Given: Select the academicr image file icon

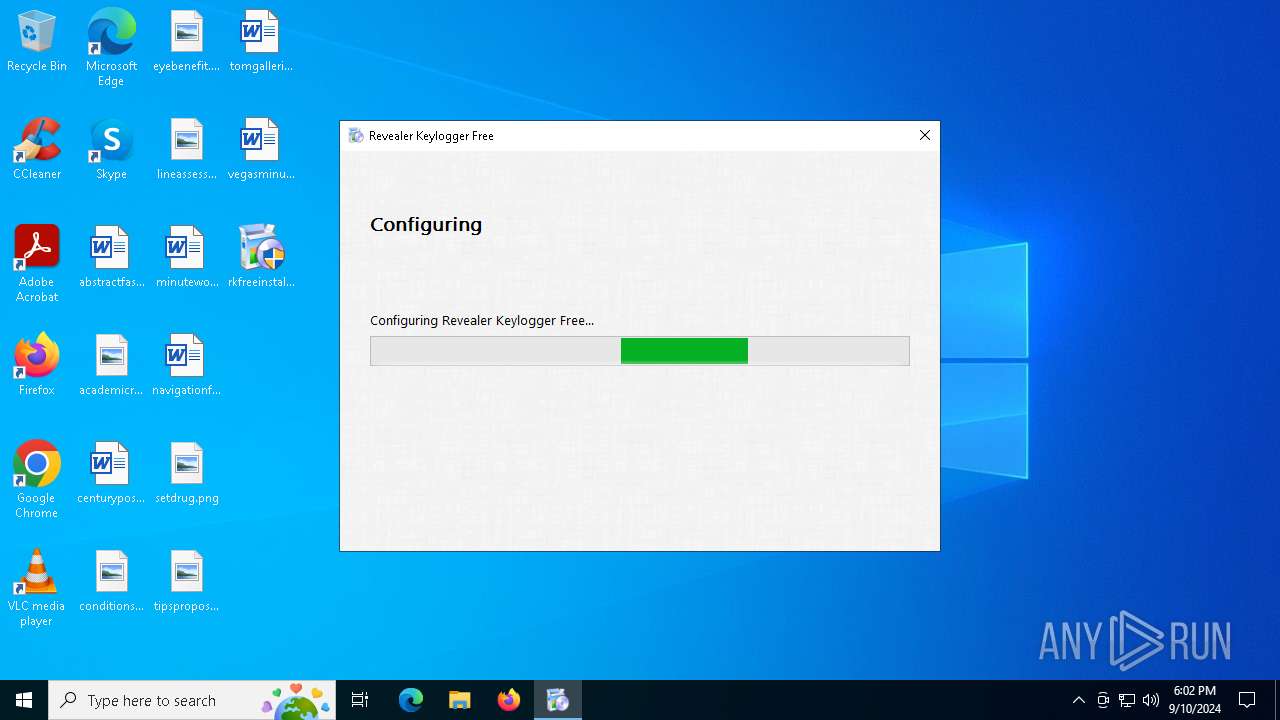Looking at the screenshot, I should click(x=111, y=366).
